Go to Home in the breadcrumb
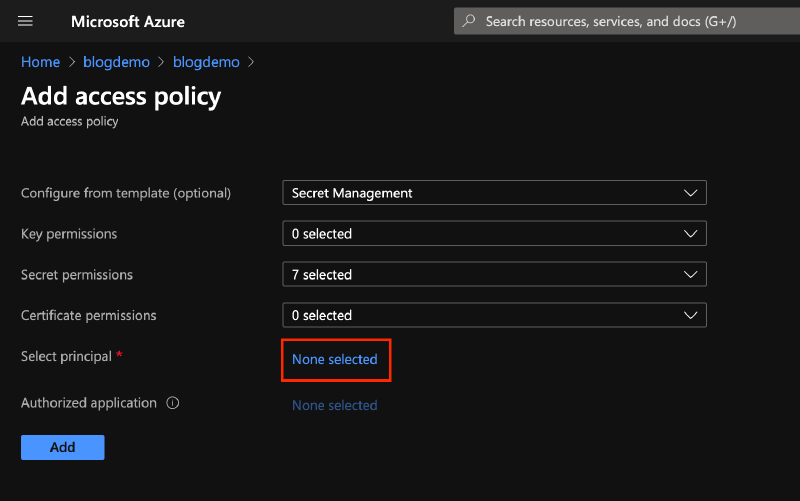 tap(40, 62)
